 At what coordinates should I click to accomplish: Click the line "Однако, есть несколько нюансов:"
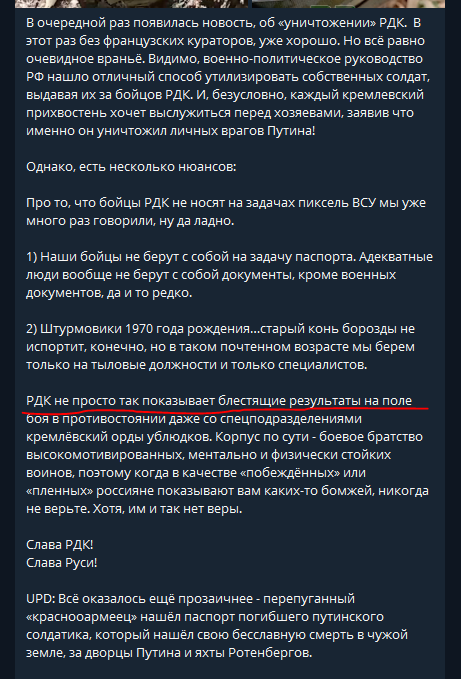[131, 167]
